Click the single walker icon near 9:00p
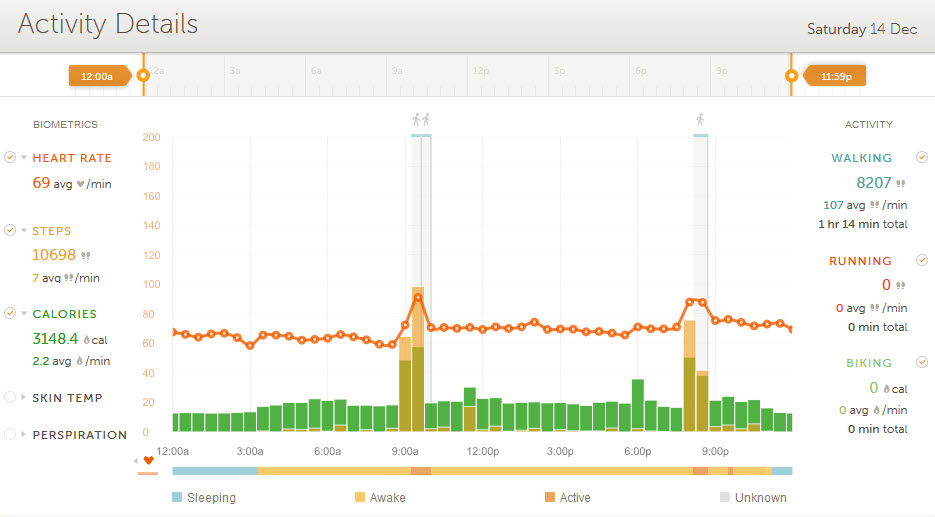Image resolution: width=935 pixels, height=517 pixels. (700, 120)
